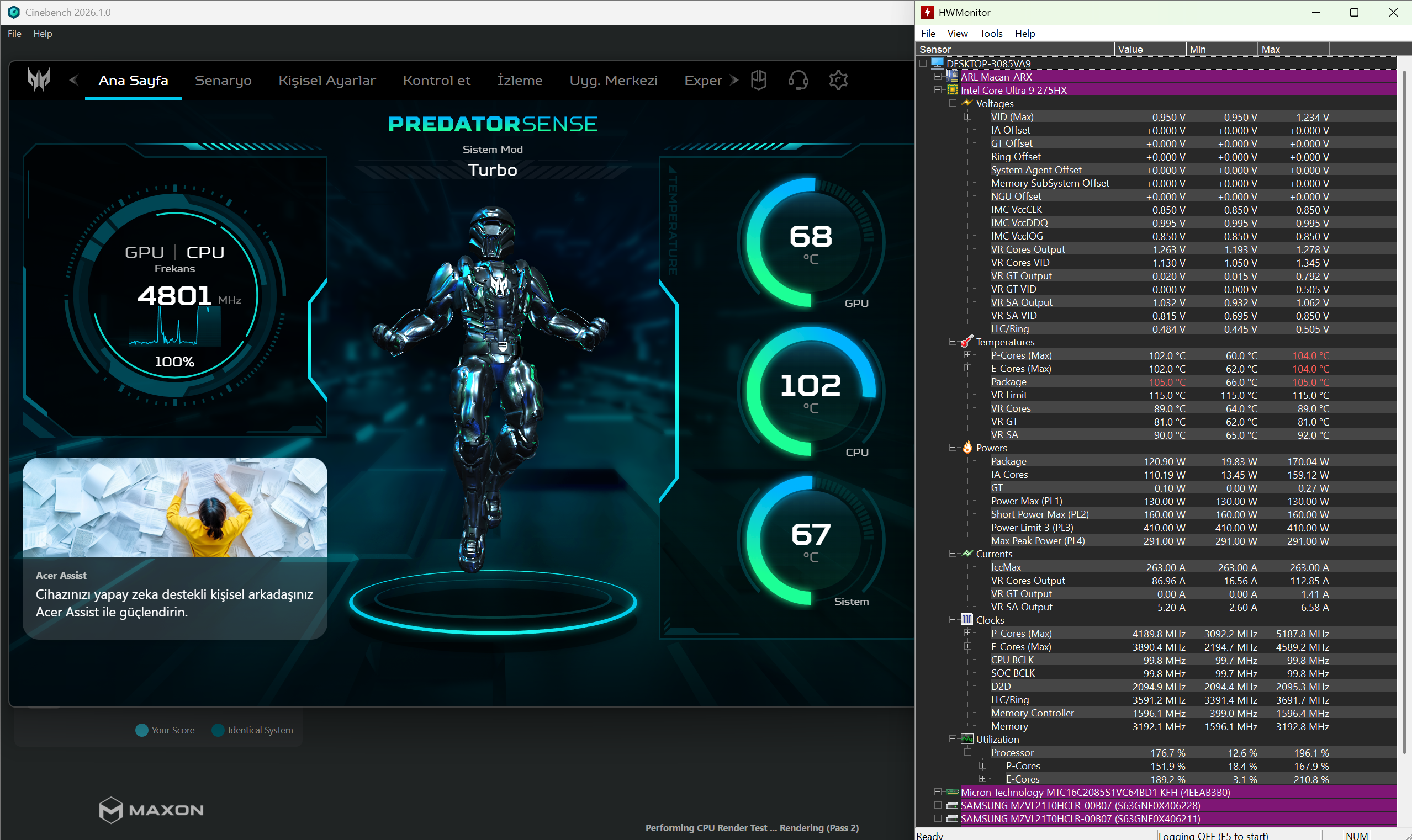Click the HWMonitor title bar app icon
Image resolution: width=1412 pixels, height=840 pixels.
pyautogui.click(x=927, y=12)
